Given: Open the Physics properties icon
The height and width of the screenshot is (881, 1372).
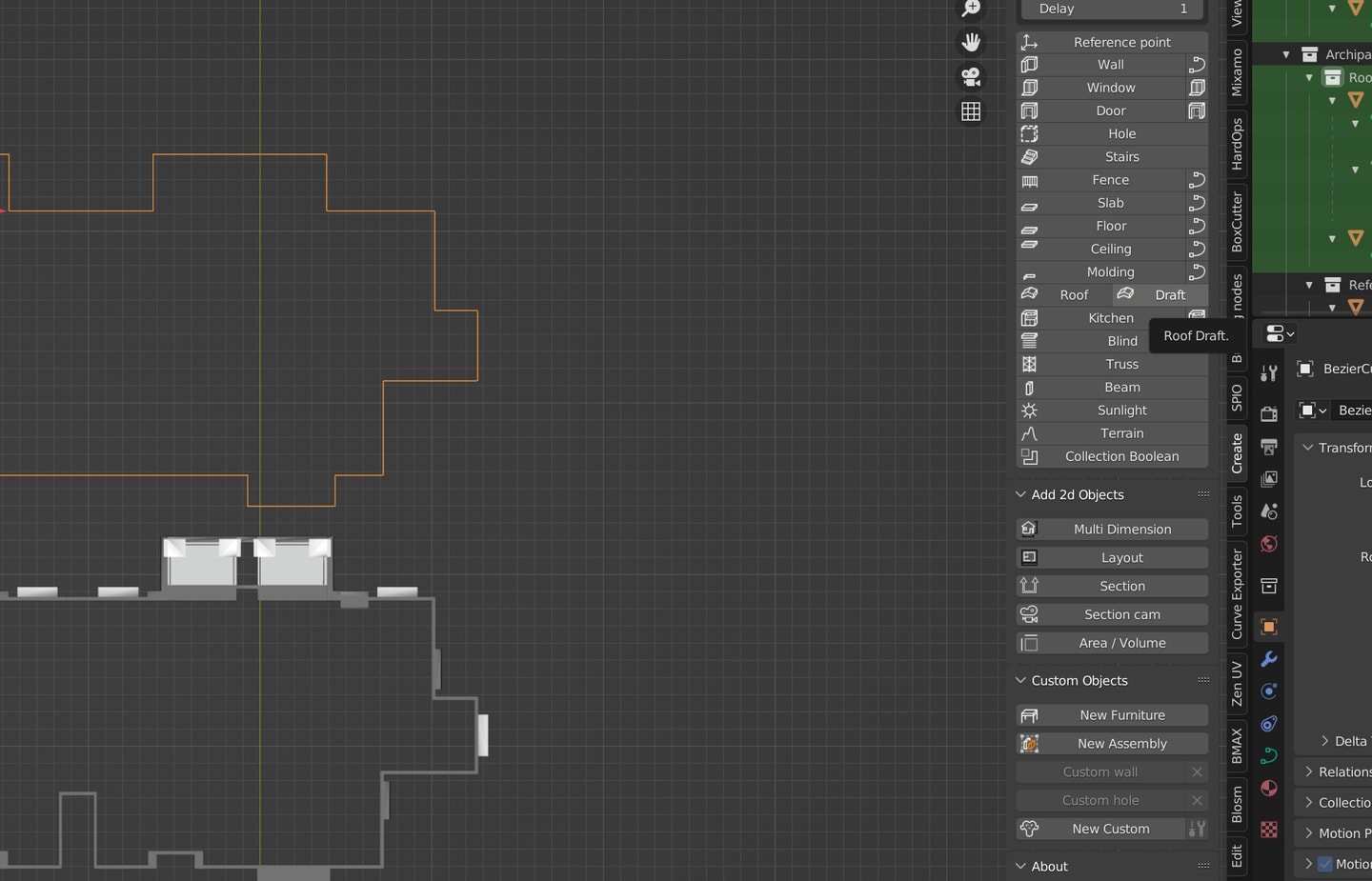Looking at the screenshot, I should 1269,691.
